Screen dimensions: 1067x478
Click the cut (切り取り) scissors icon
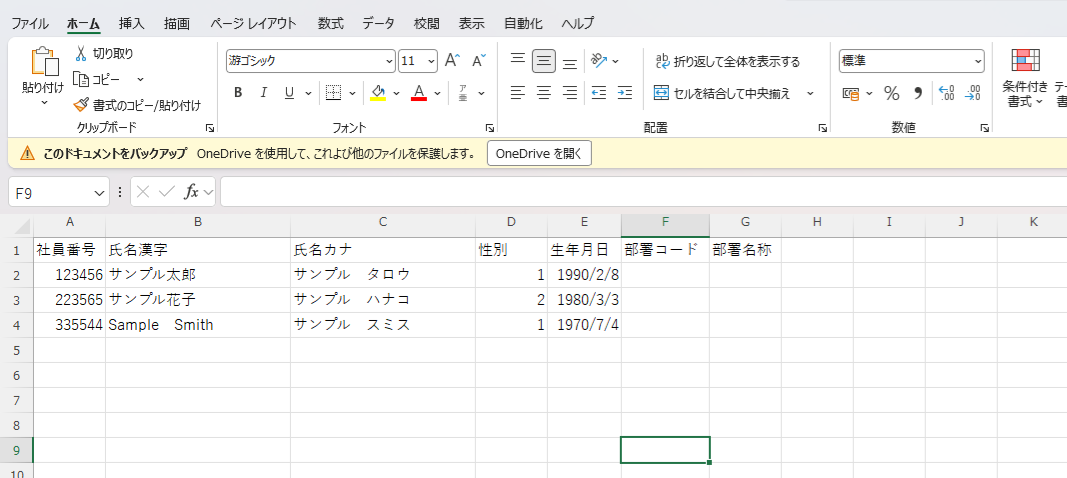pyautogui.click(x=82, y=54)
